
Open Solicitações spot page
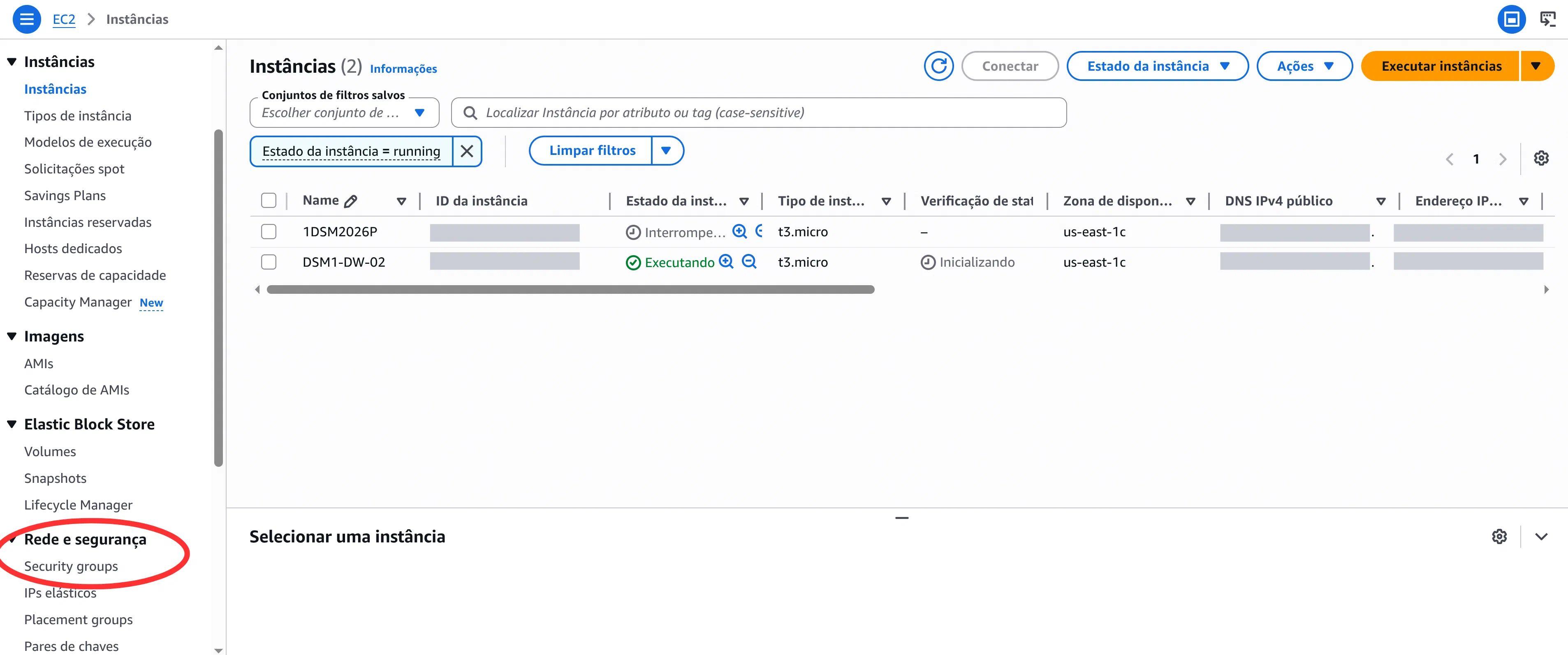[74, 169]
